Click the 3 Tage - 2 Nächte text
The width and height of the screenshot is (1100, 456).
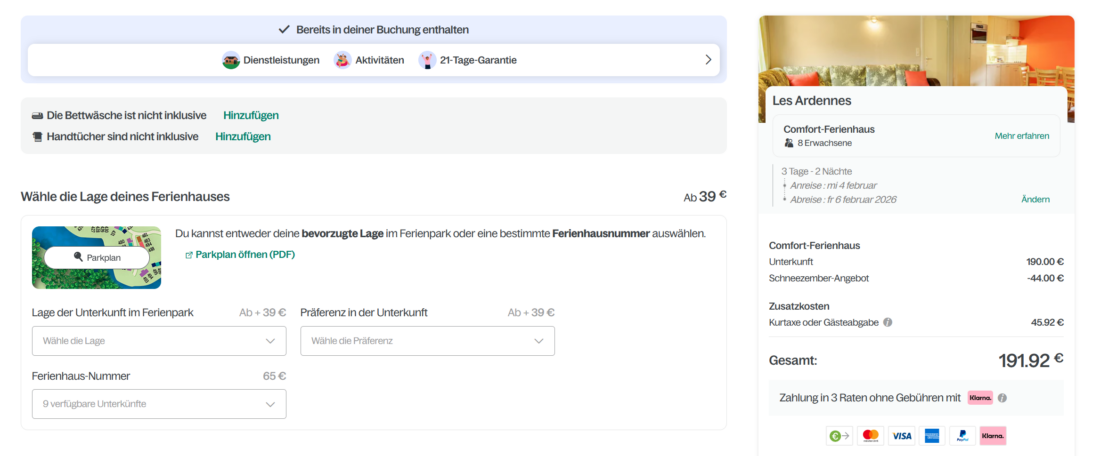[x=817, y=171]
